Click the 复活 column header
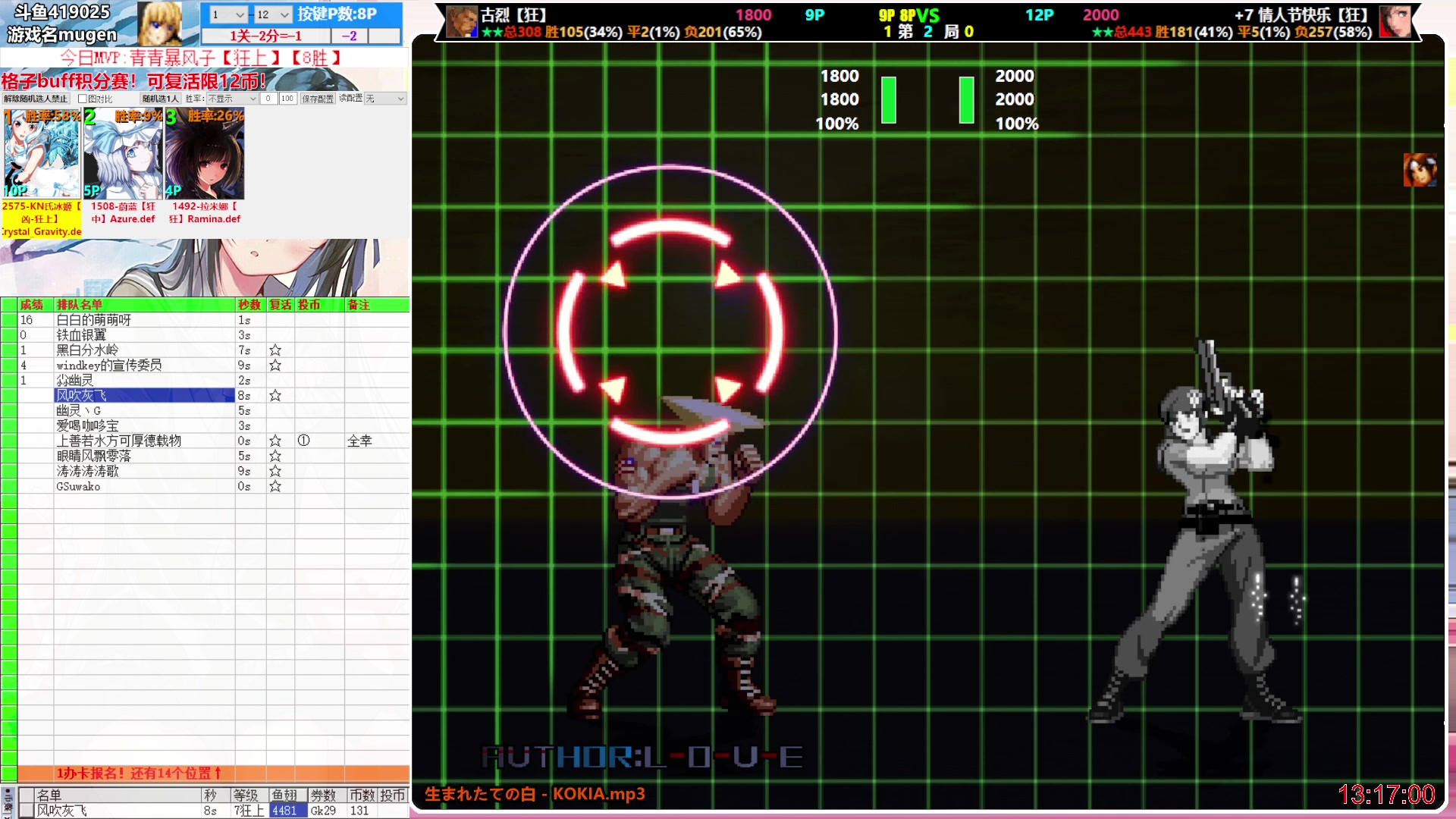Viewport: 1456px width, 819px height. 281,305
